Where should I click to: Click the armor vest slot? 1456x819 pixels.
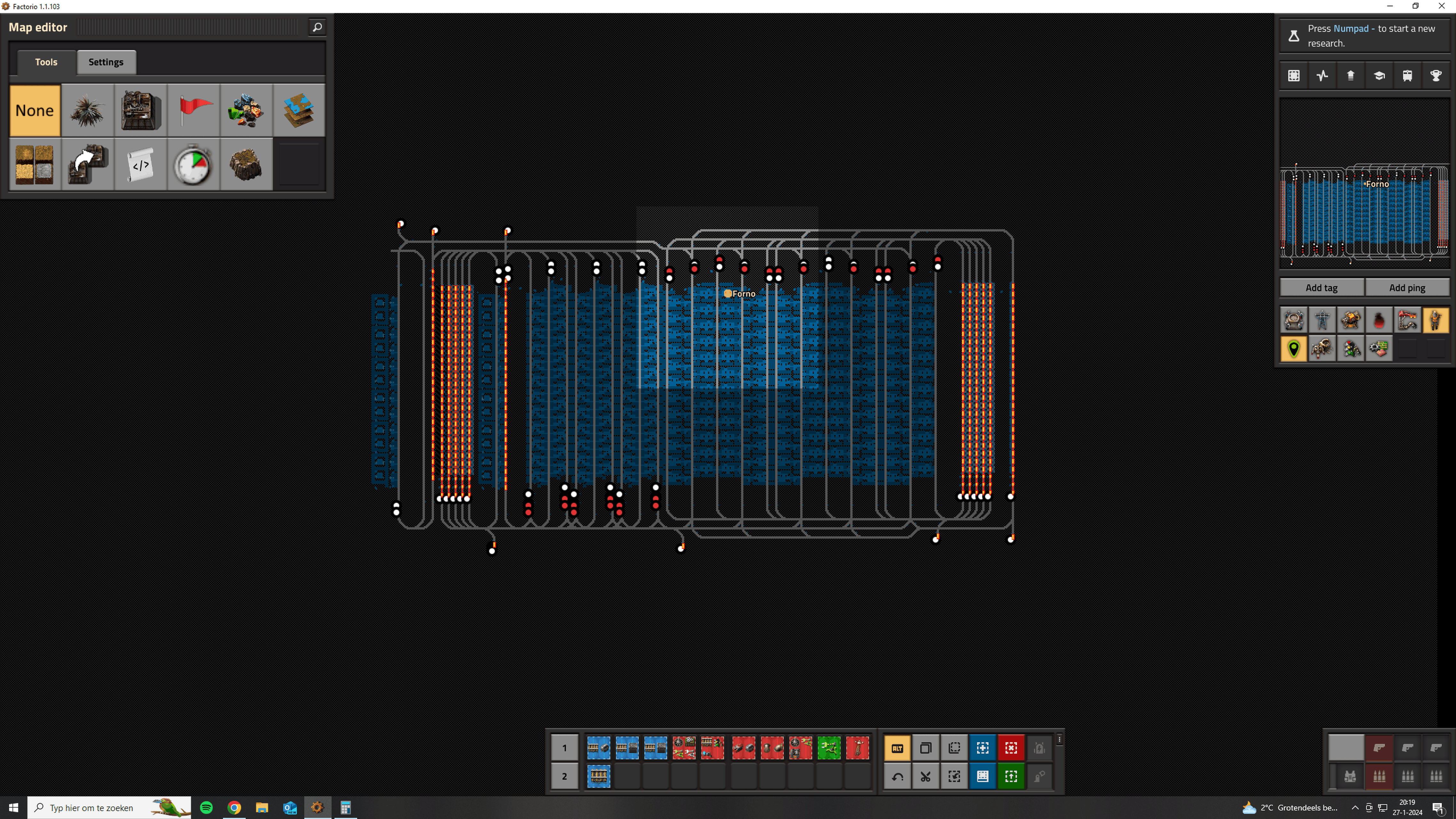[1350, 776]
